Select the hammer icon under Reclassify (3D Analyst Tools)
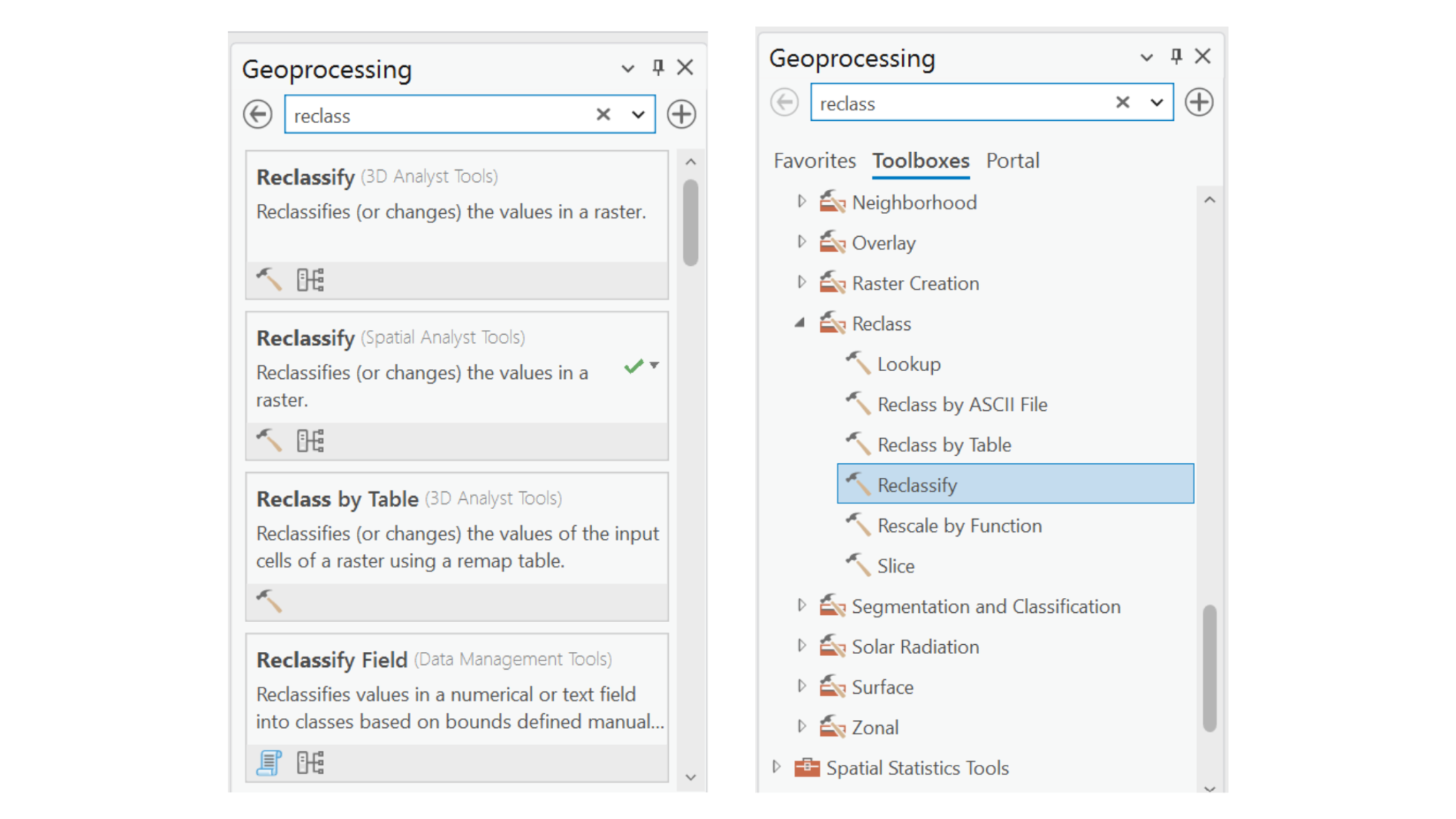The height and width of the screenshot is (819, 1456). (x=269, y=280)
